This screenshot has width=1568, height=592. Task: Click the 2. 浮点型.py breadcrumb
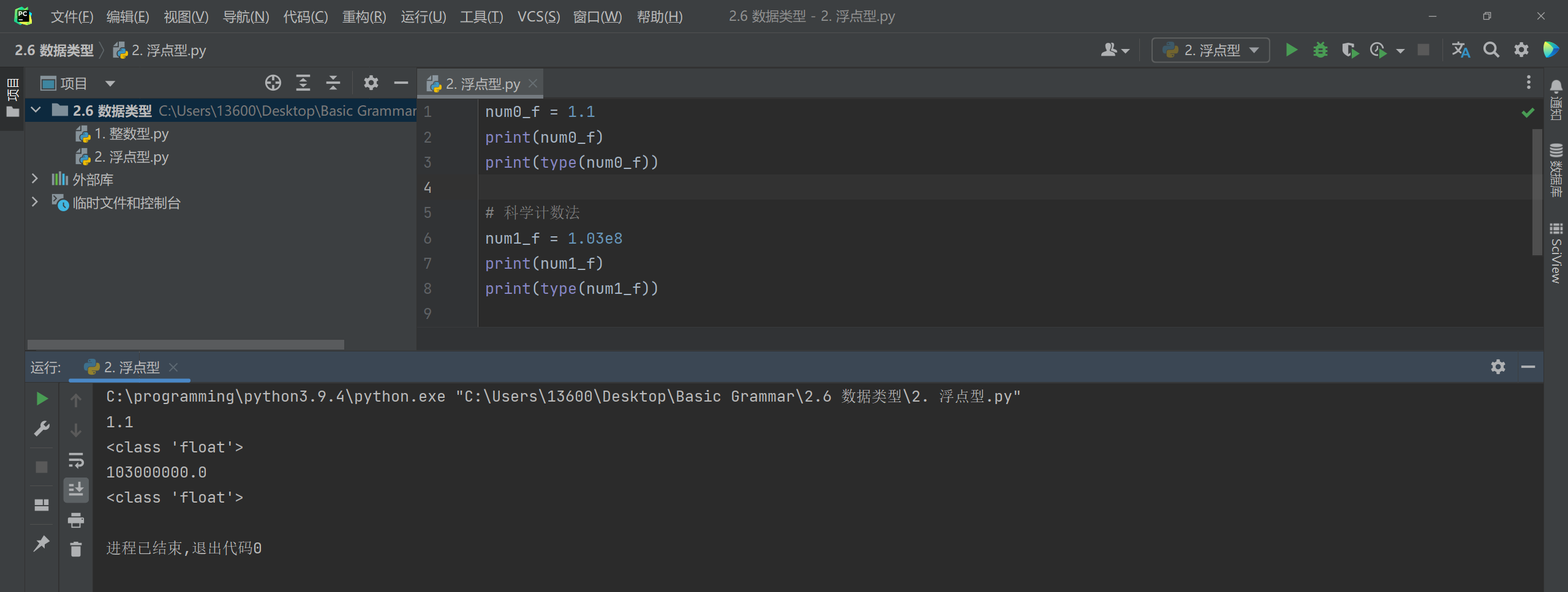pos(160,50)
